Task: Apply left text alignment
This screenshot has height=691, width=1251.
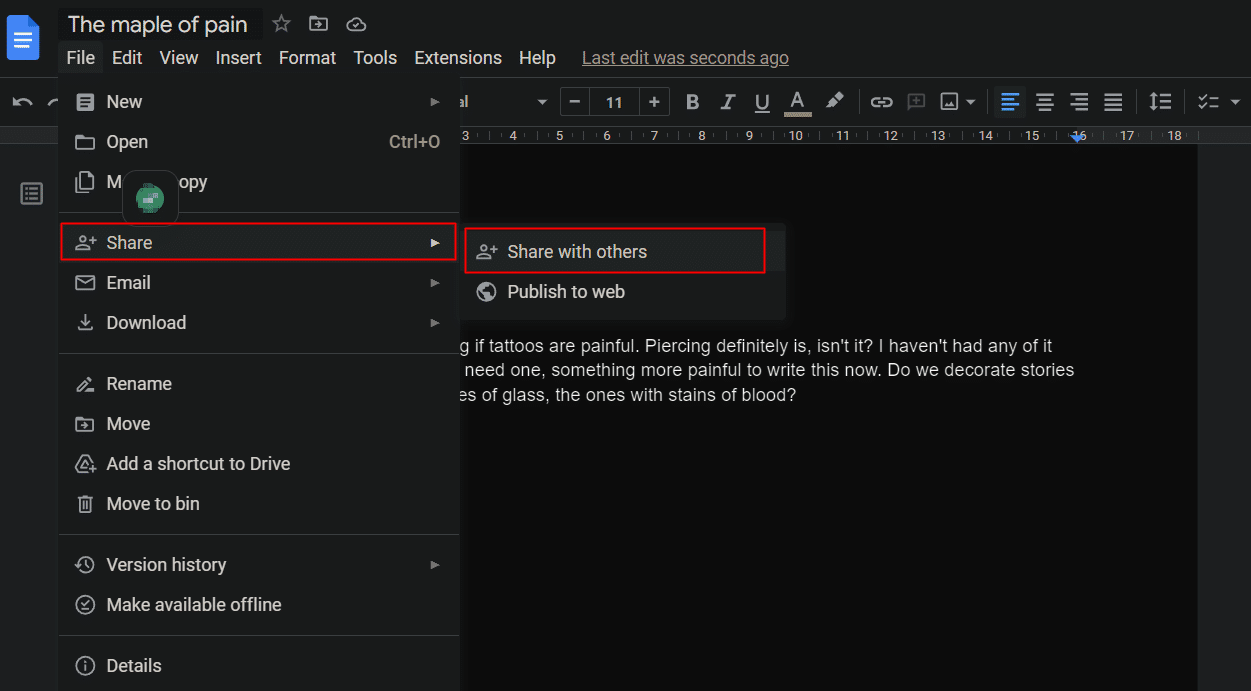Action: (1010, 102)
